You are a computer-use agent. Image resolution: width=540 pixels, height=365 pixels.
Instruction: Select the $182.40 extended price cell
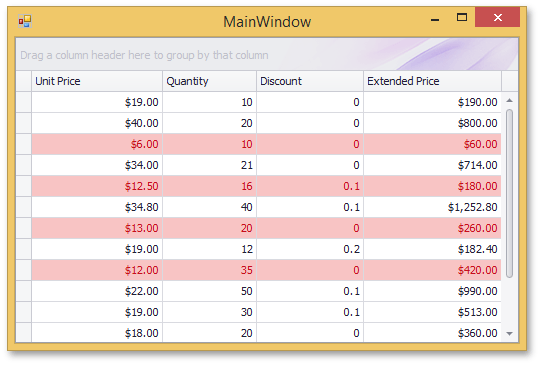(432, 249)
